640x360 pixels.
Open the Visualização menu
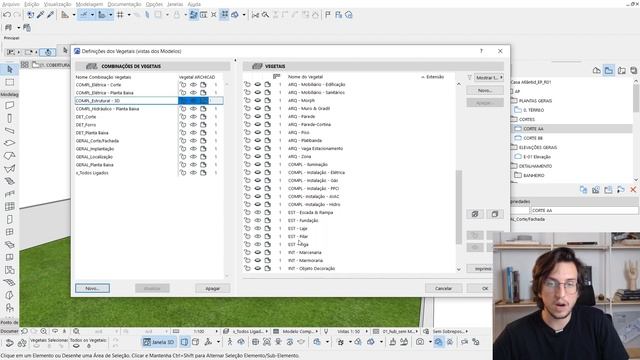click(x=58, y=4)
